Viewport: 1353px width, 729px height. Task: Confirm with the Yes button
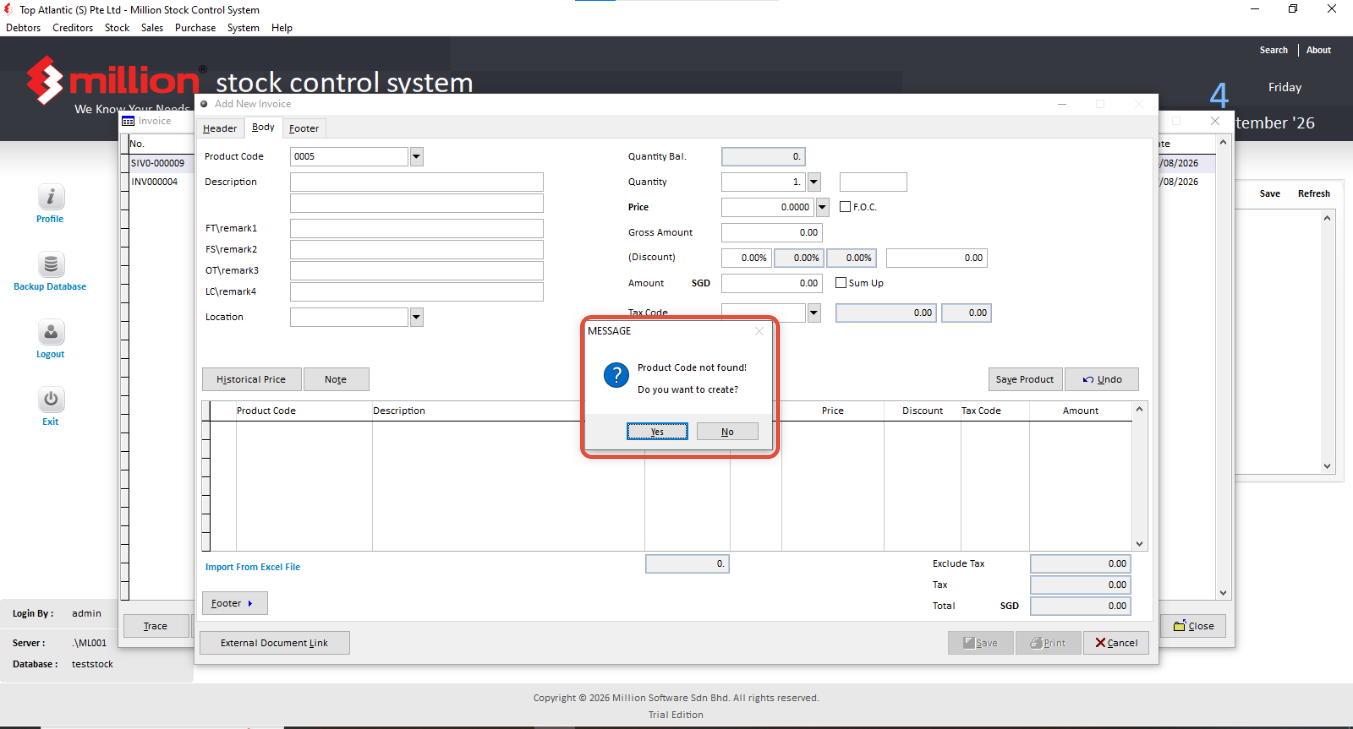657,431
